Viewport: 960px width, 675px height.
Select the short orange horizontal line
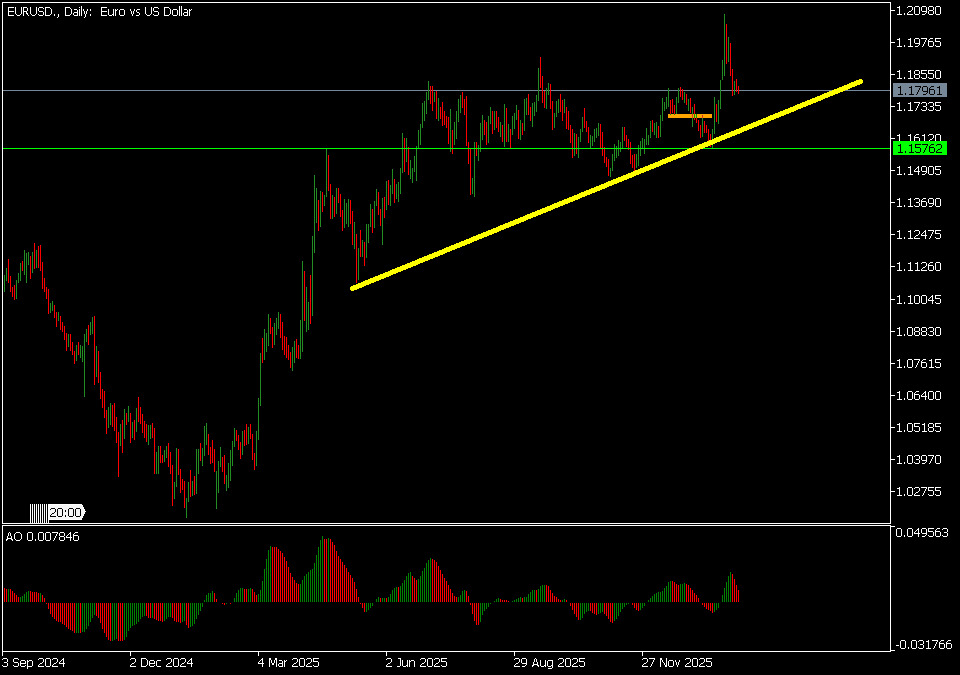[689, 116]
